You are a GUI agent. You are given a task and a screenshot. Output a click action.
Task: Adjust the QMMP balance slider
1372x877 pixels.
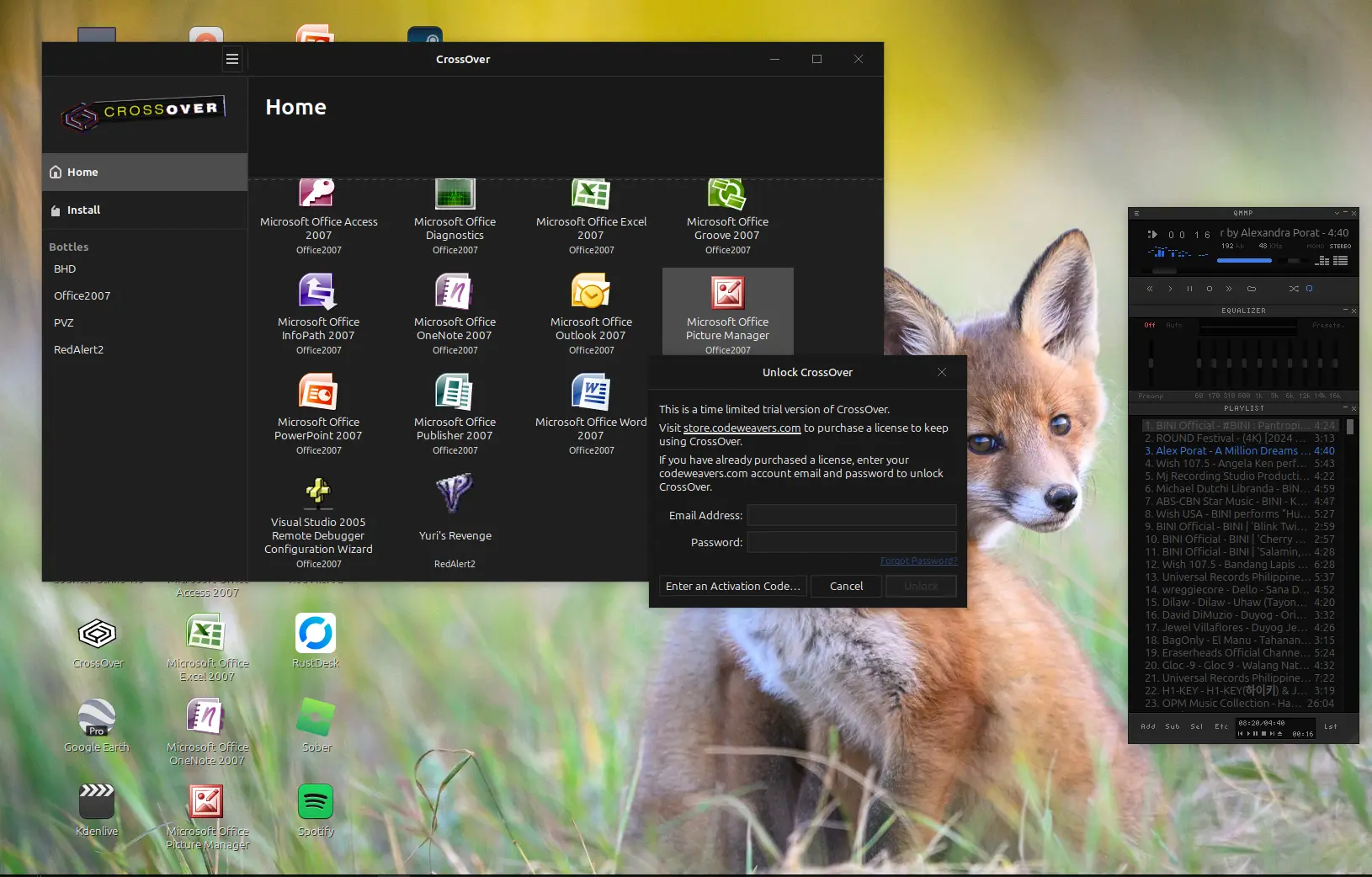(1293, 261)
